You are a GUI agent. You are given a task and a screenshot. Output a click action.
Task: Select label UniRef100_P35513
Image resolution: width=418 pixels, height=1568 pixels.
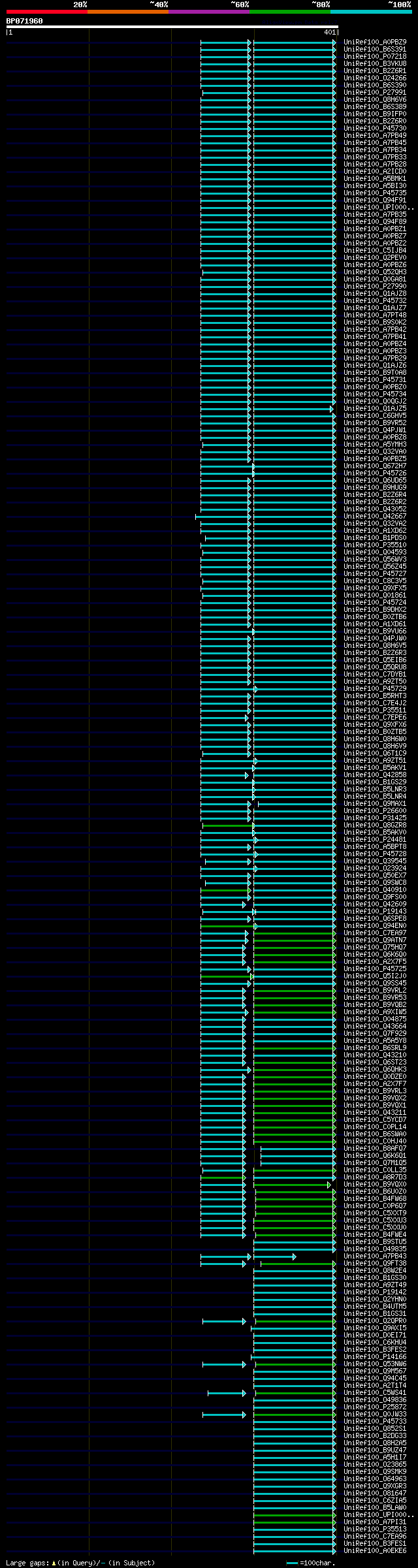tap(375, 1529)
